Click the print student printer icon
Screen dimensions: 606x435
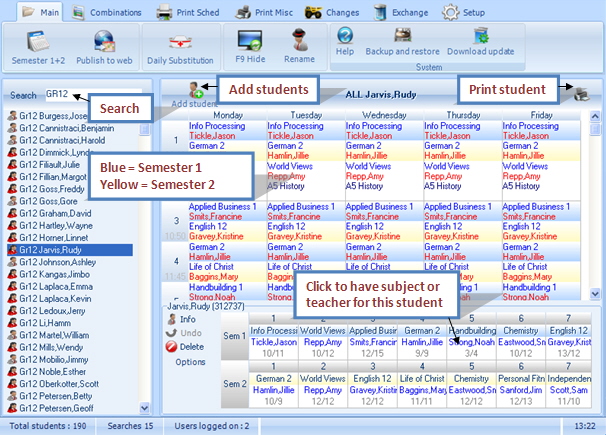[x=582, y=94]
